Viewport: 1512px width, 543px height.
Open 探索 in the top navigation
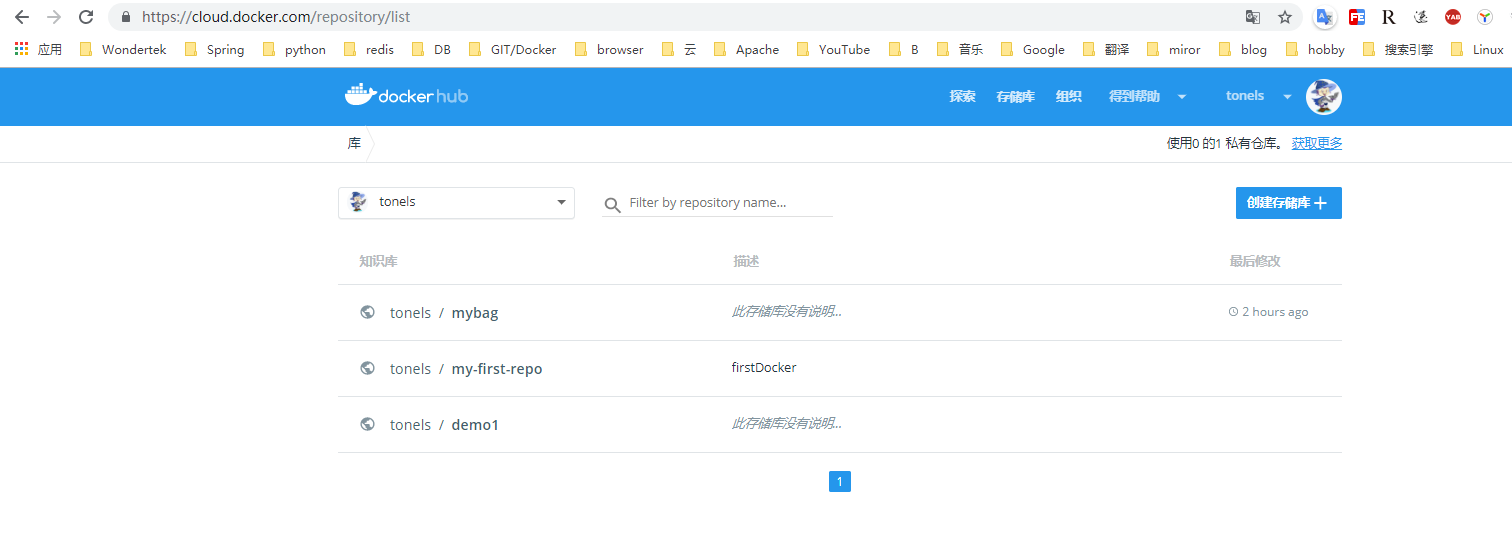tap(962, 96)
